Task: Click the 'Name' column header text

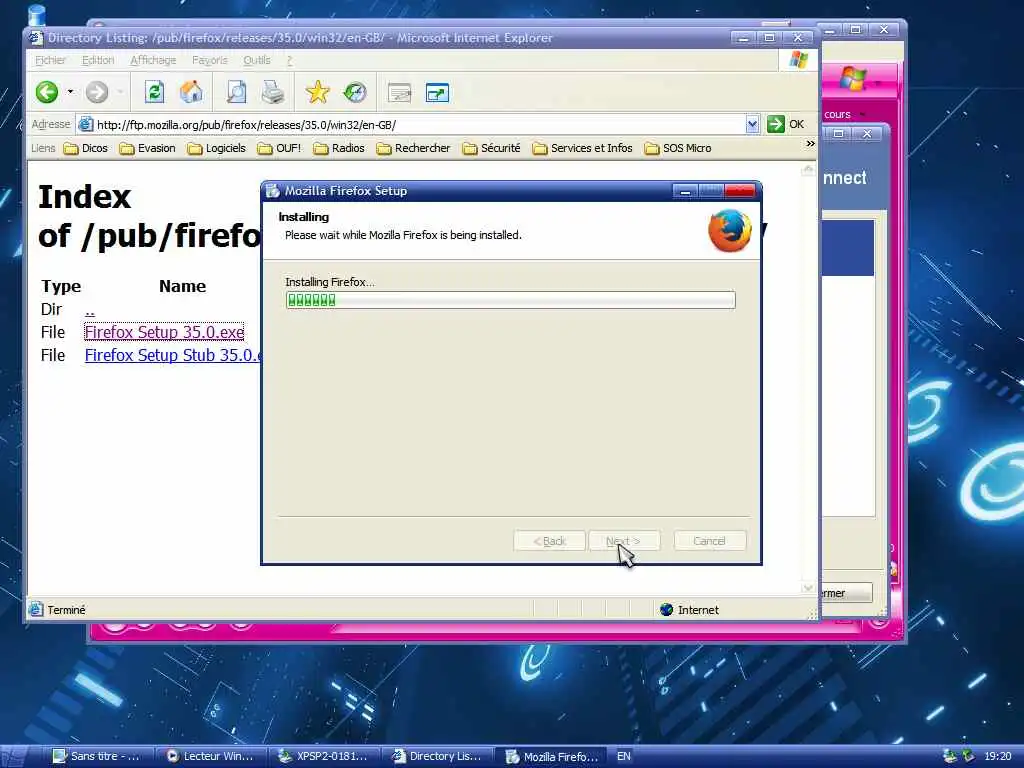Action: point(182,286)
